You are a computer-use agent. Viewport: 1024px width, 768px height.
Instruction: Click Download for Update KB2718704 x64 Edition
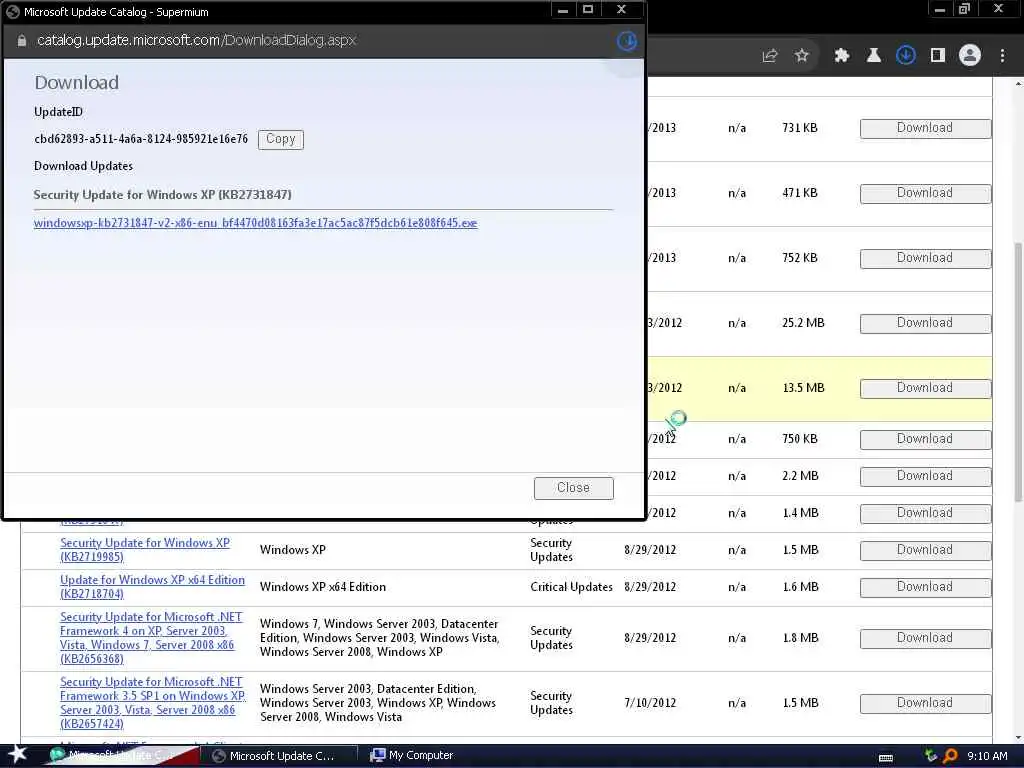[x=925, y=587]
